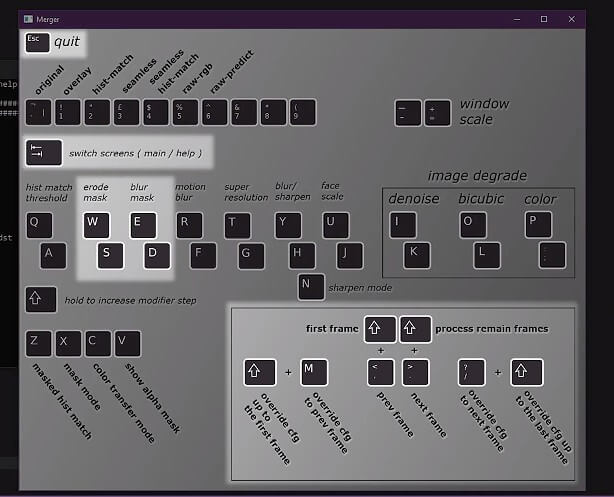The width and height of the screenshot is (614, 497).
Task: Click the C color transfer mode key
Action: [98, 343]
